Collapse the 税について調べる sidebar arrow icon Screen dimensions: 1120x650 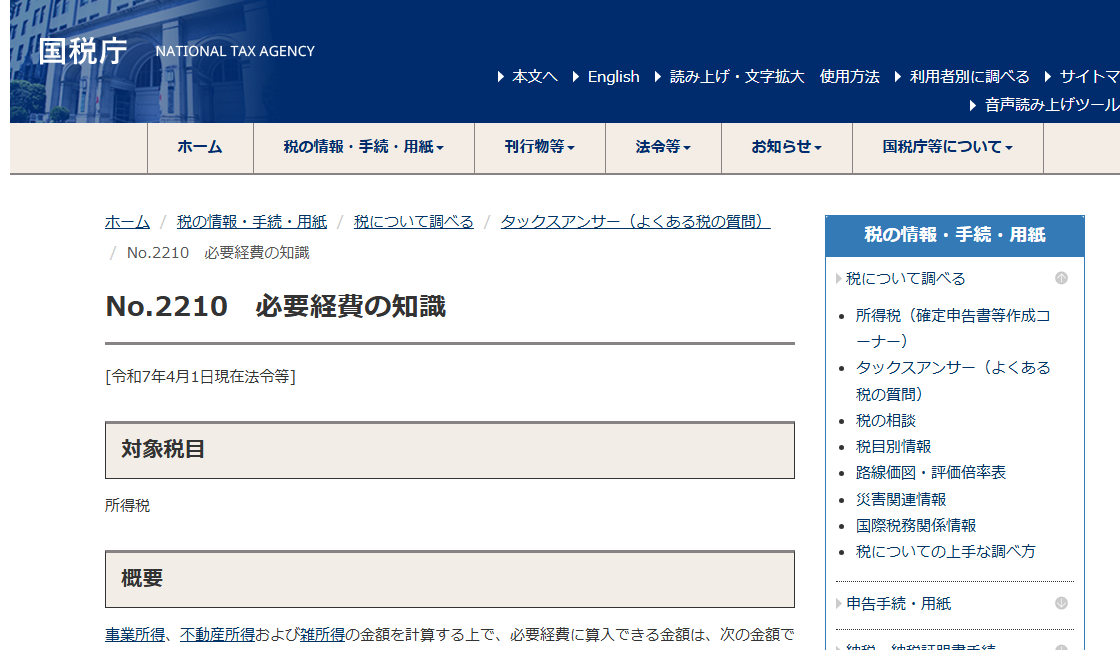(1061, 278)
